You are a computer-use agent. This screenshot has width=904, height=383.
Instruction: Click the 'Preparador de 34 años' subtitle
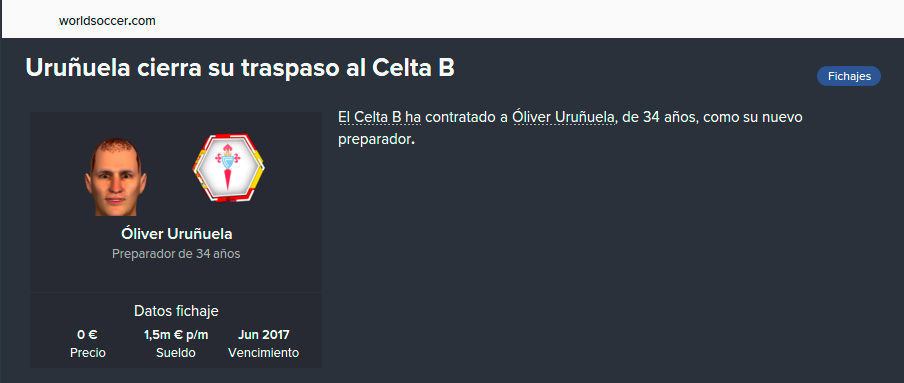click(176, 254)
